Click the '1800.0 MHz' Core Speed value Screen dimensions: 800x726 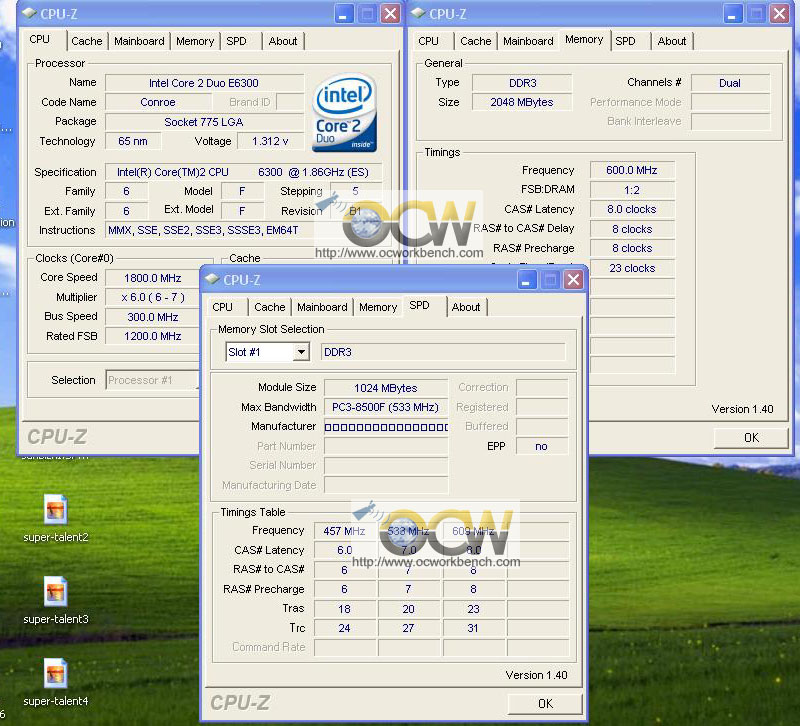click(x=153, y=278)
